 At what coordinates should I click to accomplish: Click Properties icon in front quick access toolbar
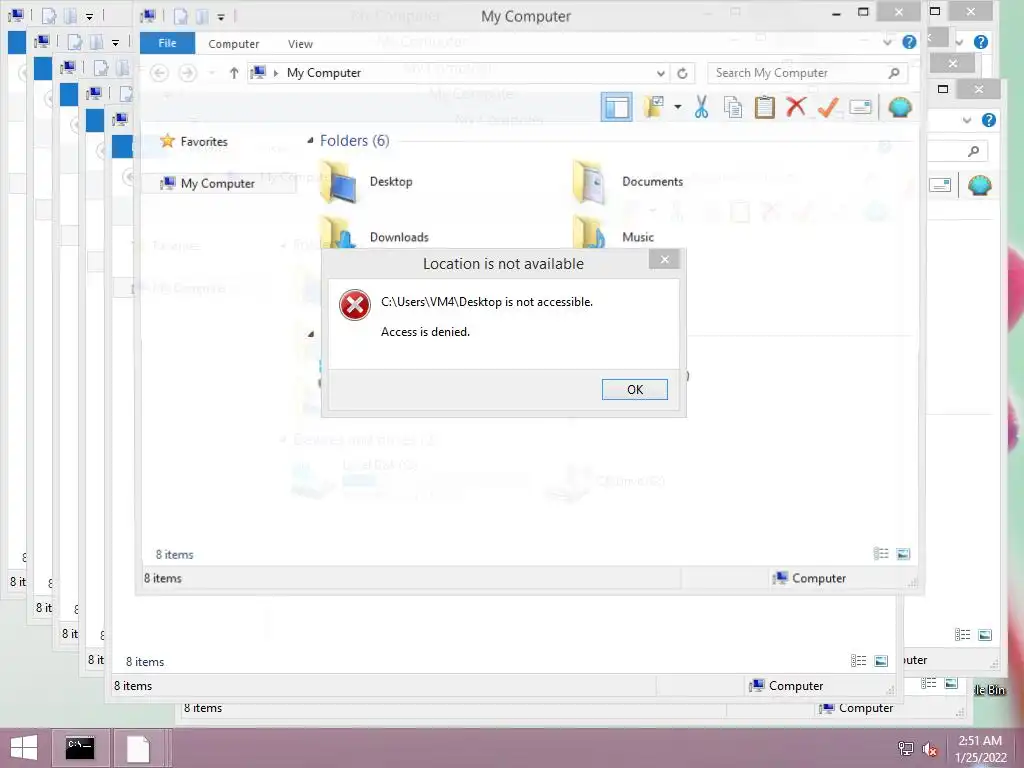pyautogui.click(x=181, y=16)
